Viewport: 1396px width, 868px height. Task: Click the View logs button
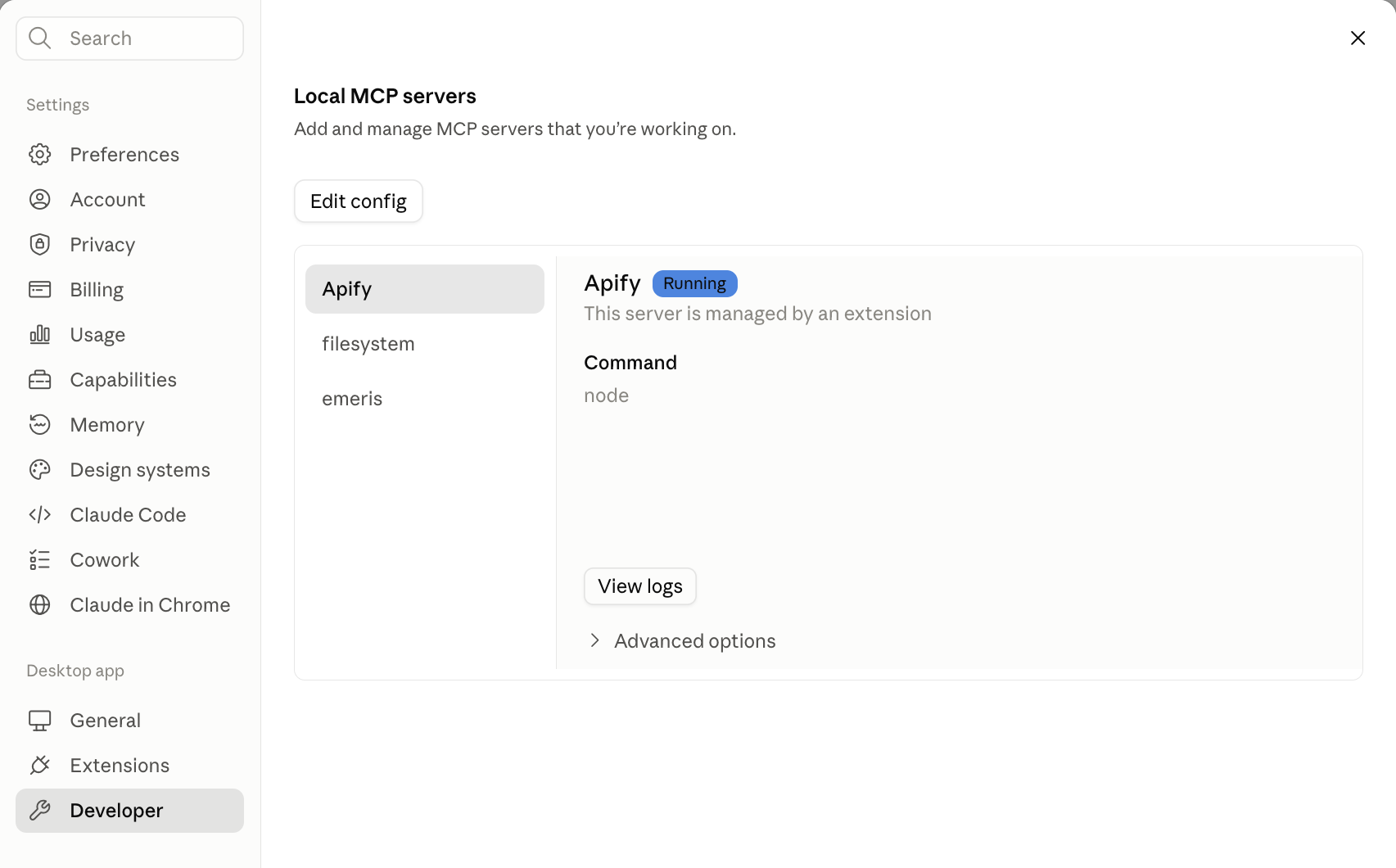coord(640,586)
